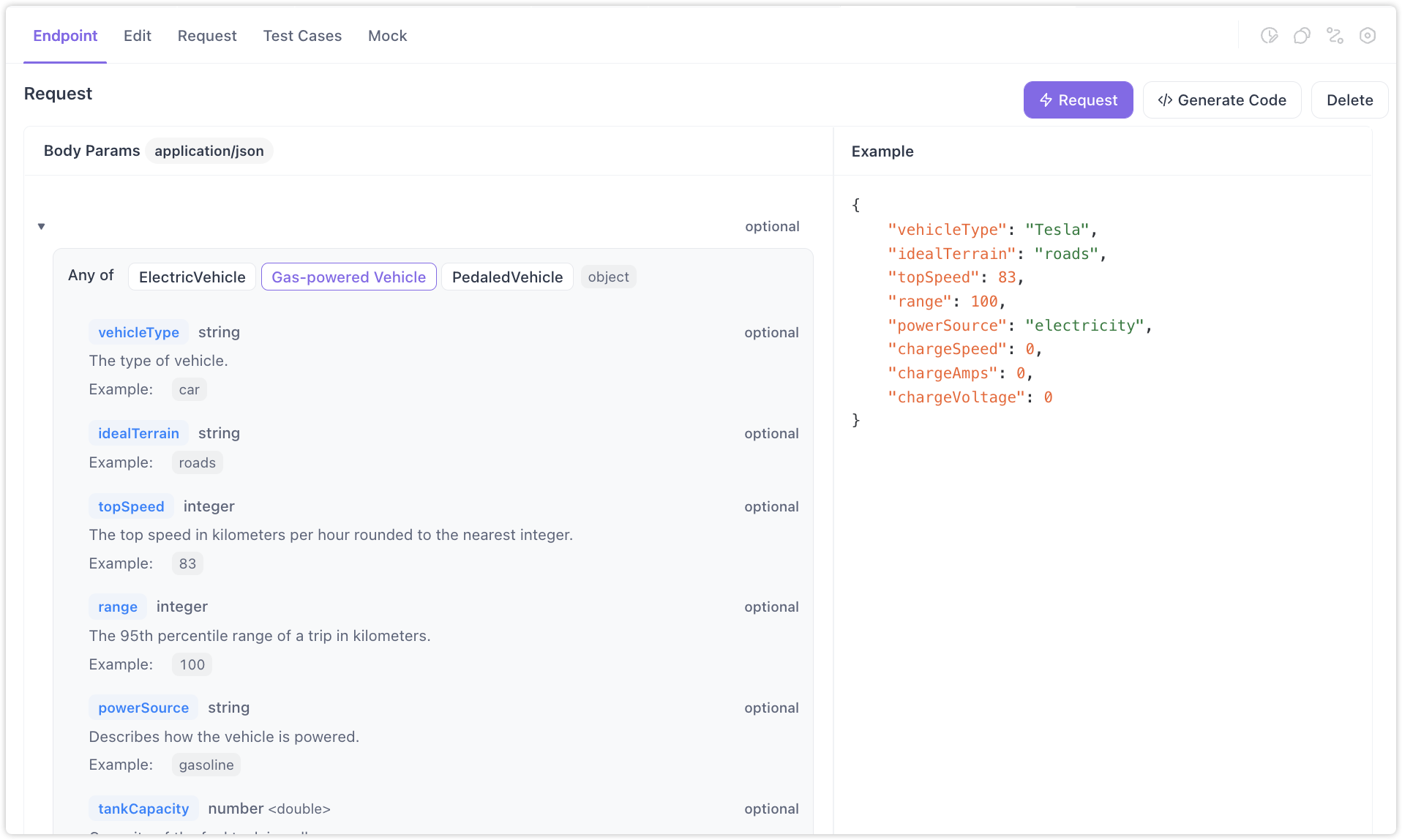Open the hexagon settings icon

click(1367, 36)
